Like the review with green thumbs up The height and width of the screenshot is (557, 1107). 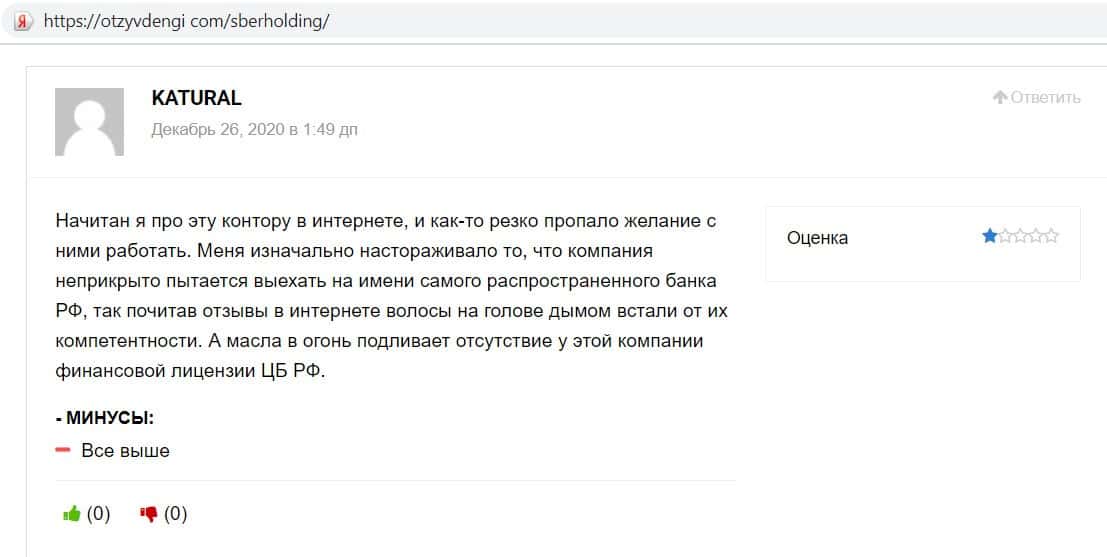click(71, 514)
